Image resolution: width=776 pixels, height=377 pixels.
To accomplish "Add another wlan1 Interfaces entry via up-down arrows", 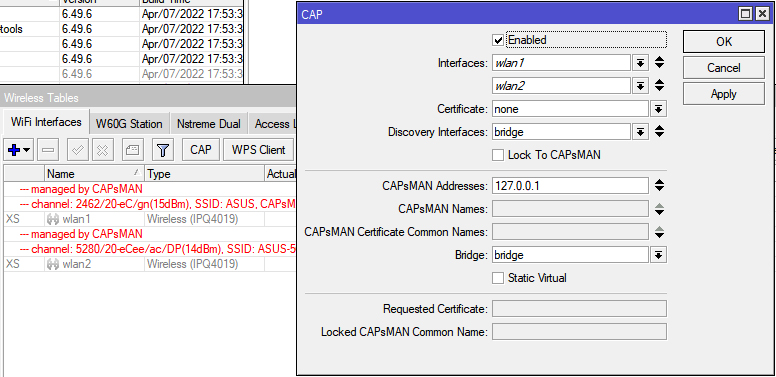I will (x=659, y=63).
